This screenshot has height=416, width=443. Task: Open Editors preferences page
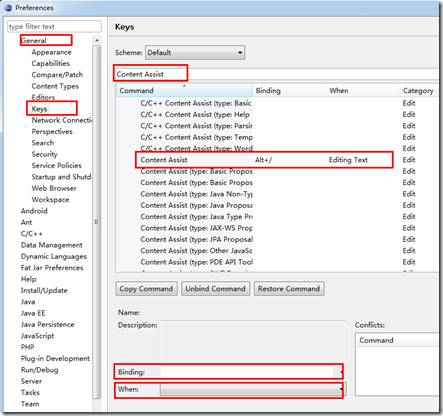[x=43, y=97]
